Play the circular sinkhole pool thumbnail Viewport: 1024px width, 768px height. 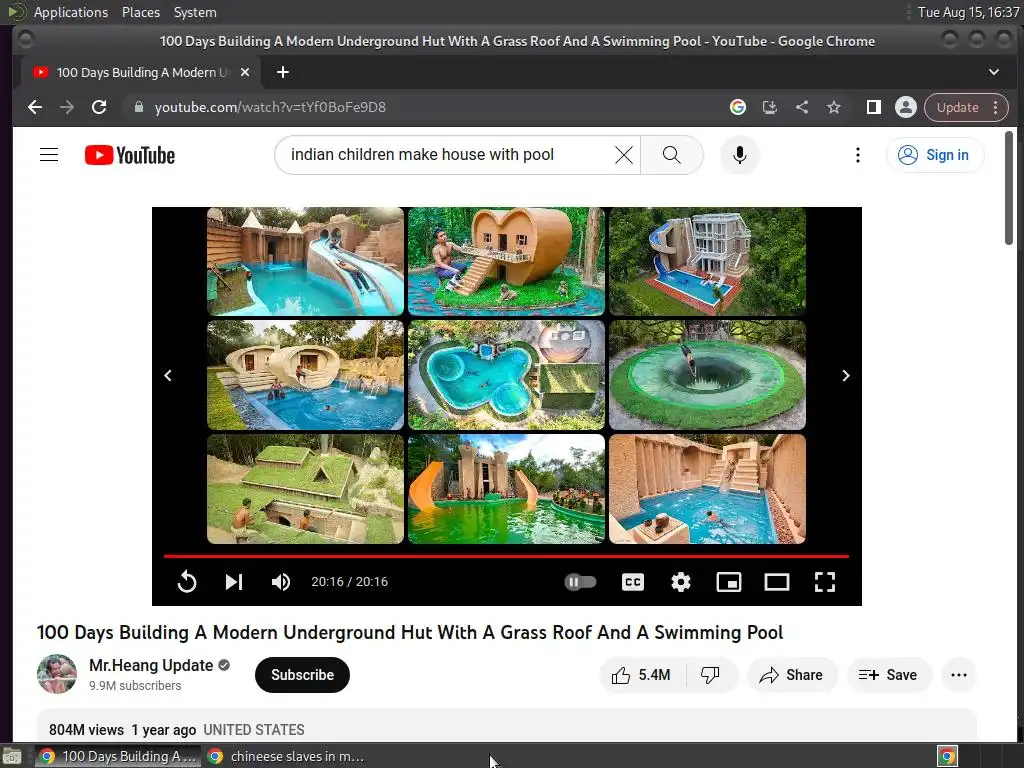[x=707, y=375]
